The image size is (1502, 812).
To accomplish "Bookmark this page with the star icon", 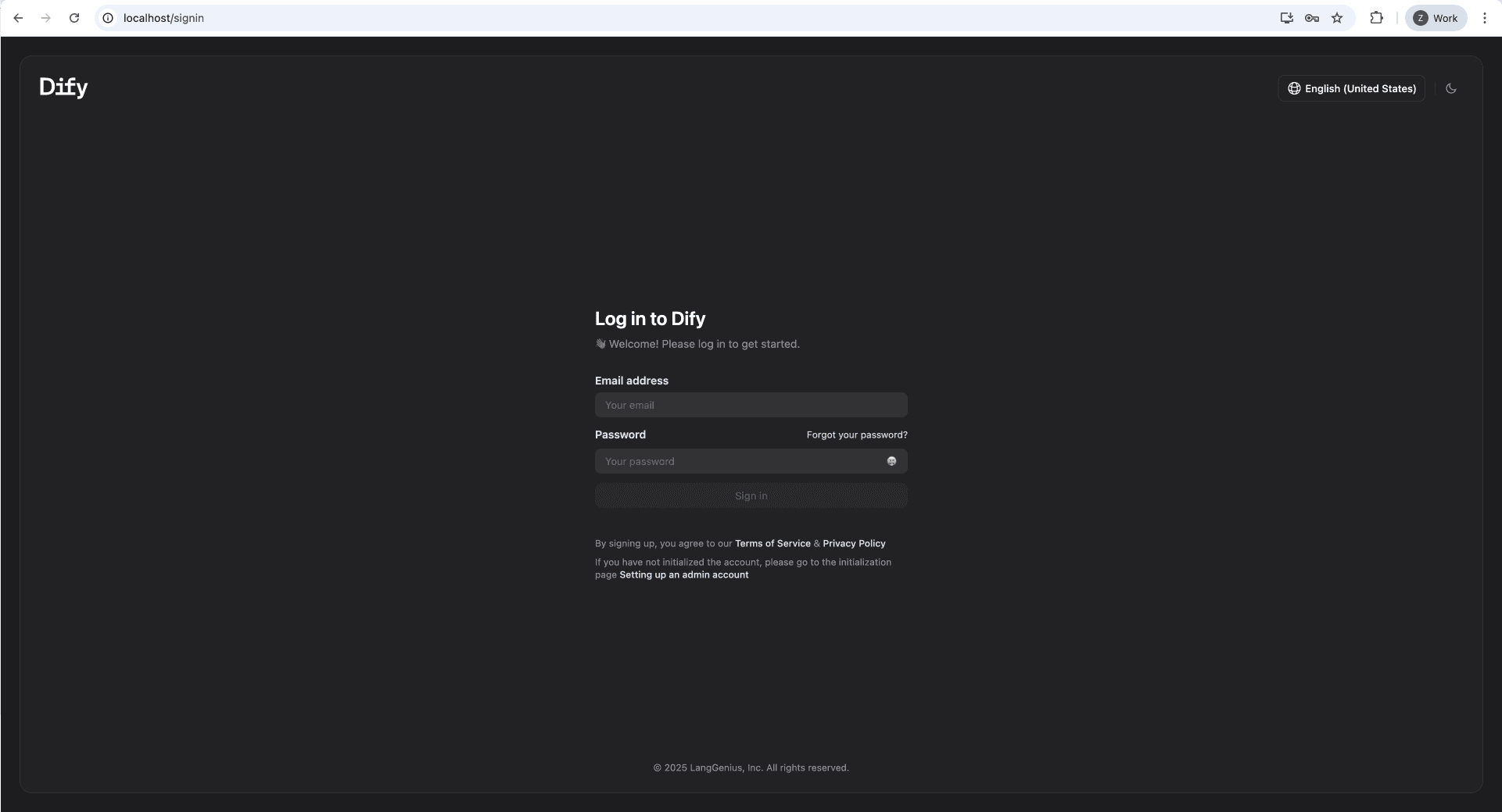I will pos(1337,18).
